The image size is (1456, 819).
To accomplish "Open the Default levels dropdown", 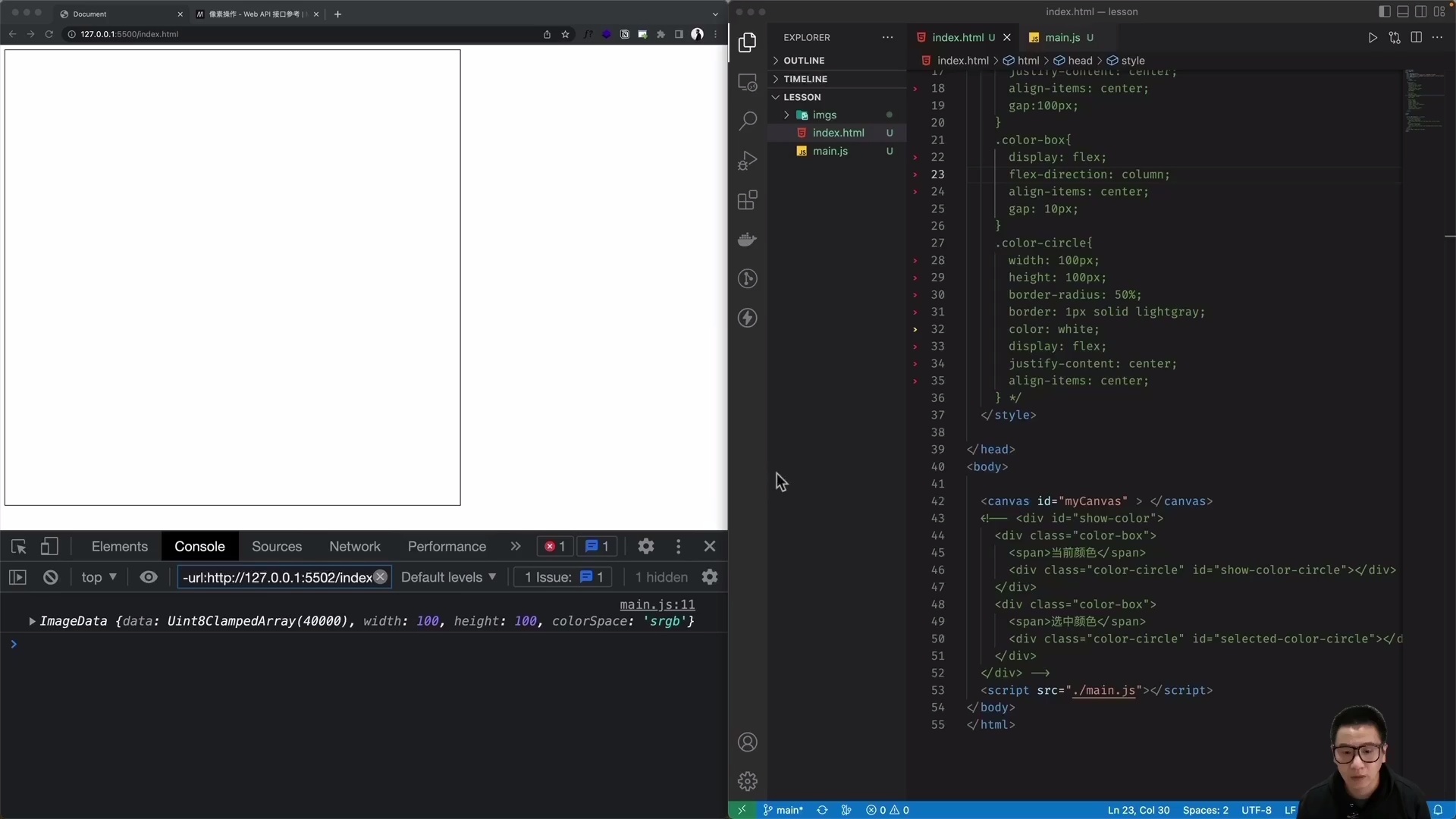I will tap(448, 577).
